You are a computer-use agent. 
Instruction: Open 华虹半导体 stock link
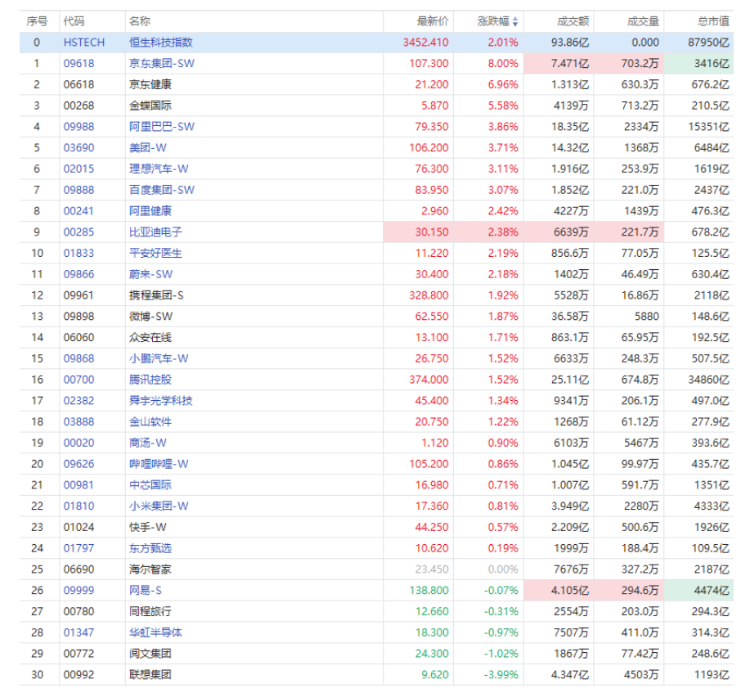point(155,632)
